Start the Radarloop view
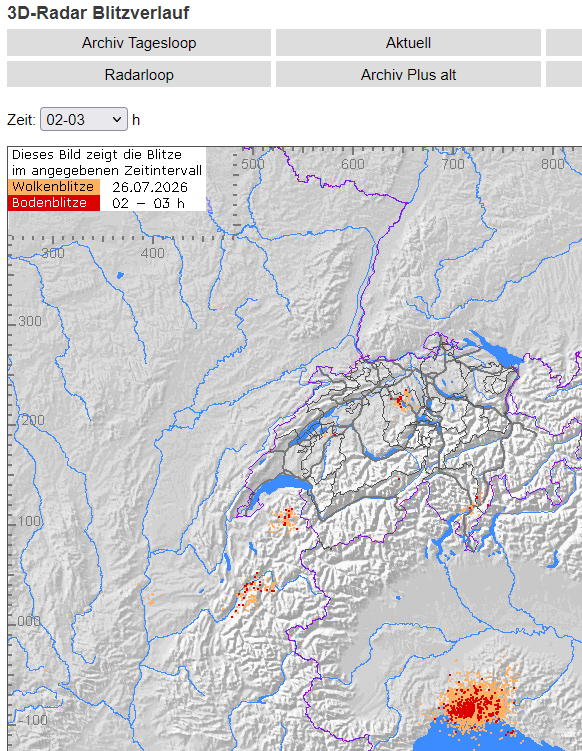 point(139,75)
